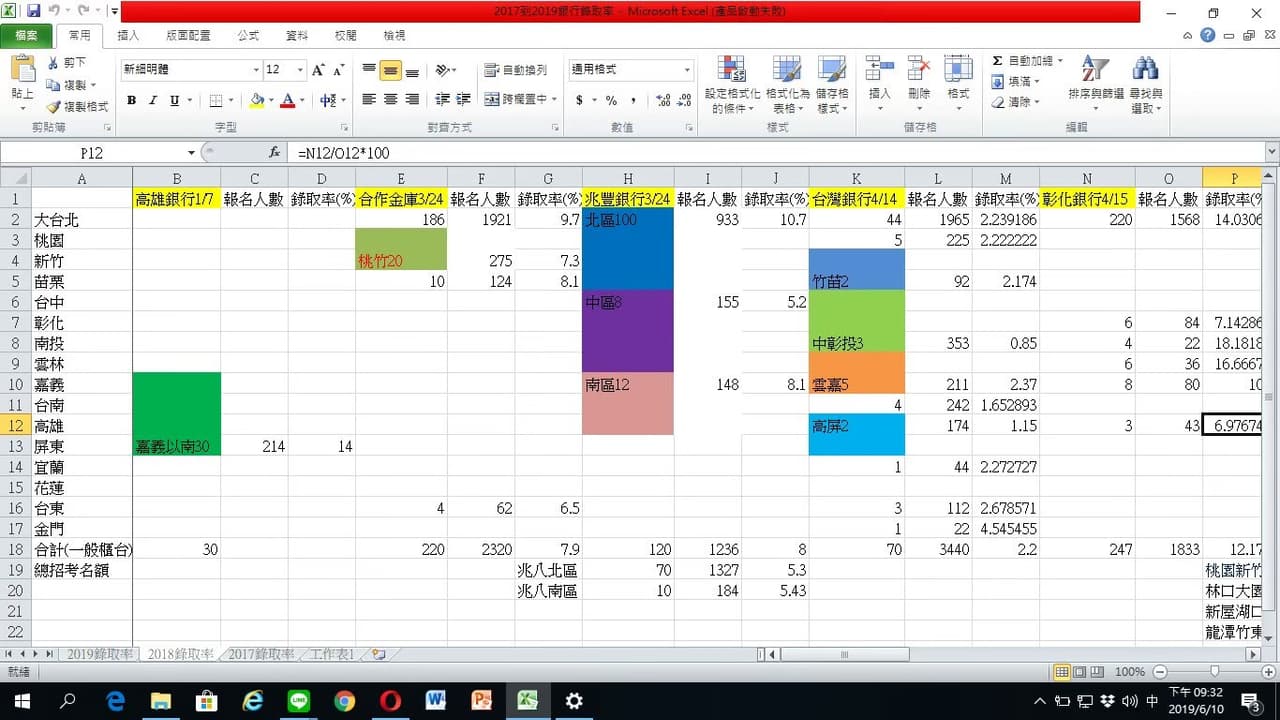
Task: Open the 檔案 (File) tab
Action: point(27,36)
